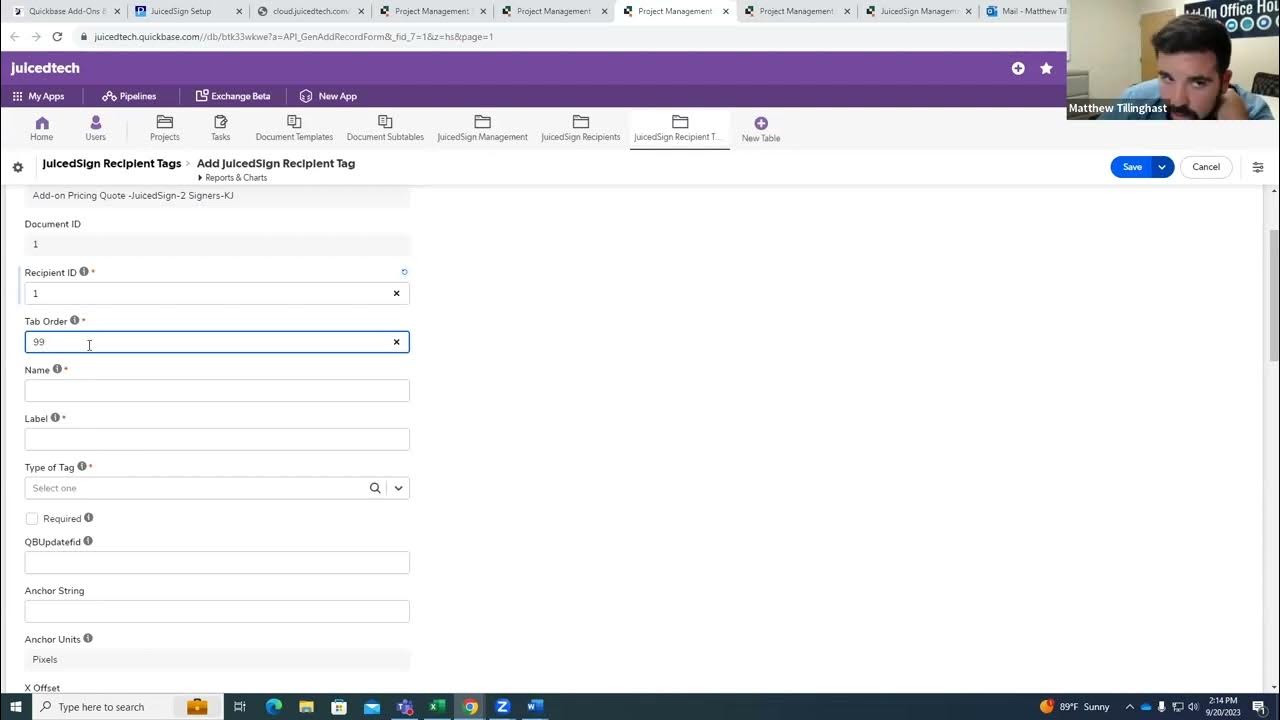1280x720 pixels.
Task: Expand the Type of Tag dropdown arrow
Action: 398,488
